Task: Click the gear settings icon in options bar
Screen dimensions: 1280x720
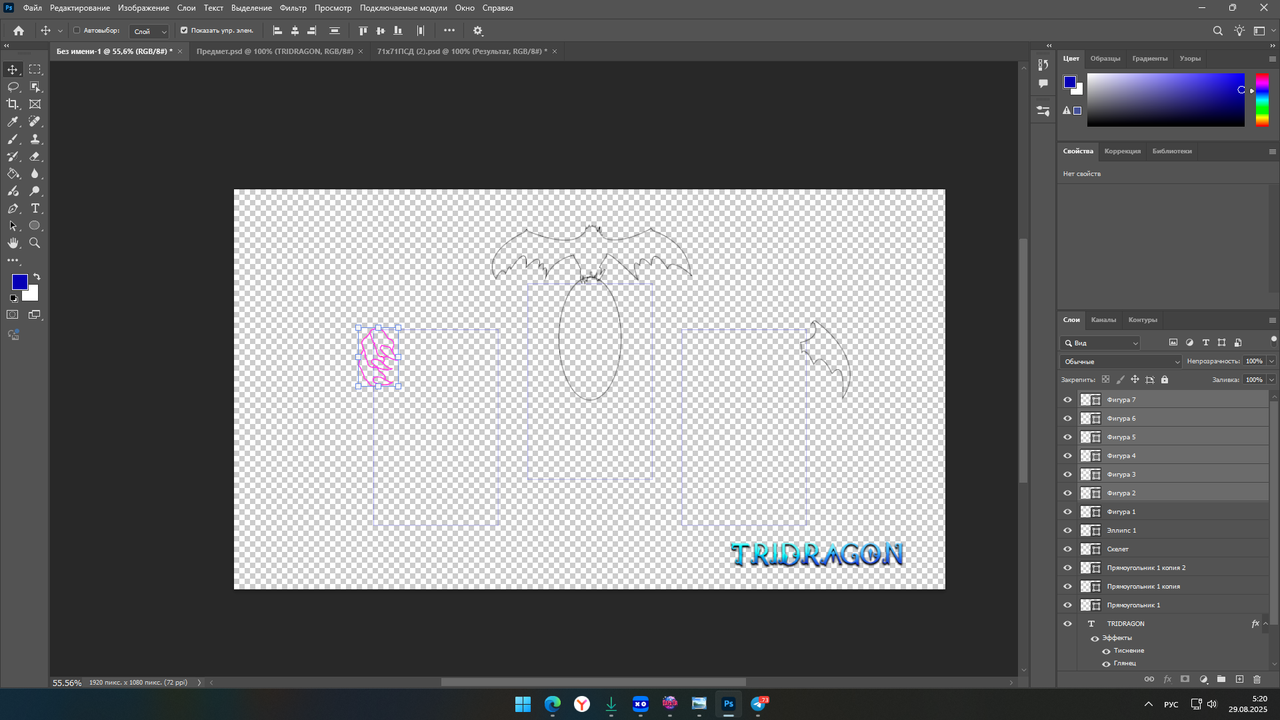Action: click(477, 31)
